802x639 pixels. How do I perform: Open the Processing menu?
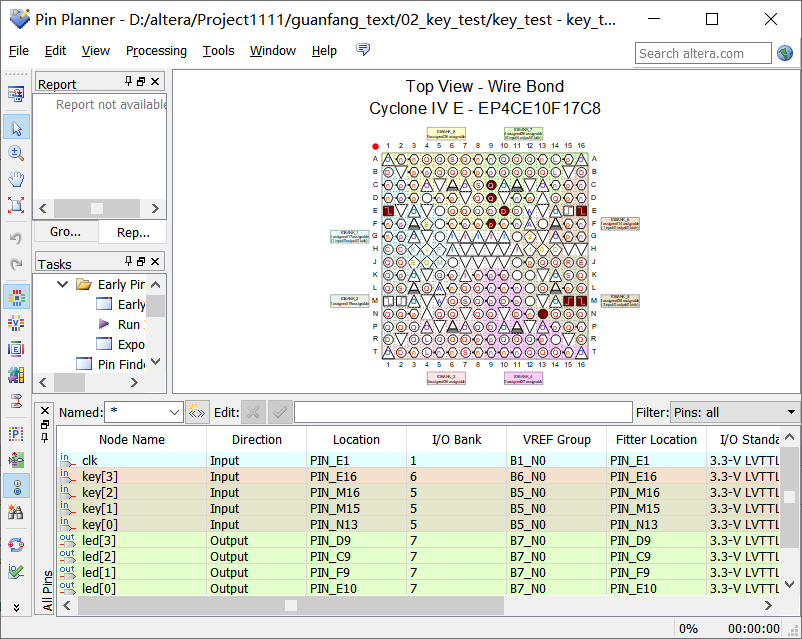[156, 51]
